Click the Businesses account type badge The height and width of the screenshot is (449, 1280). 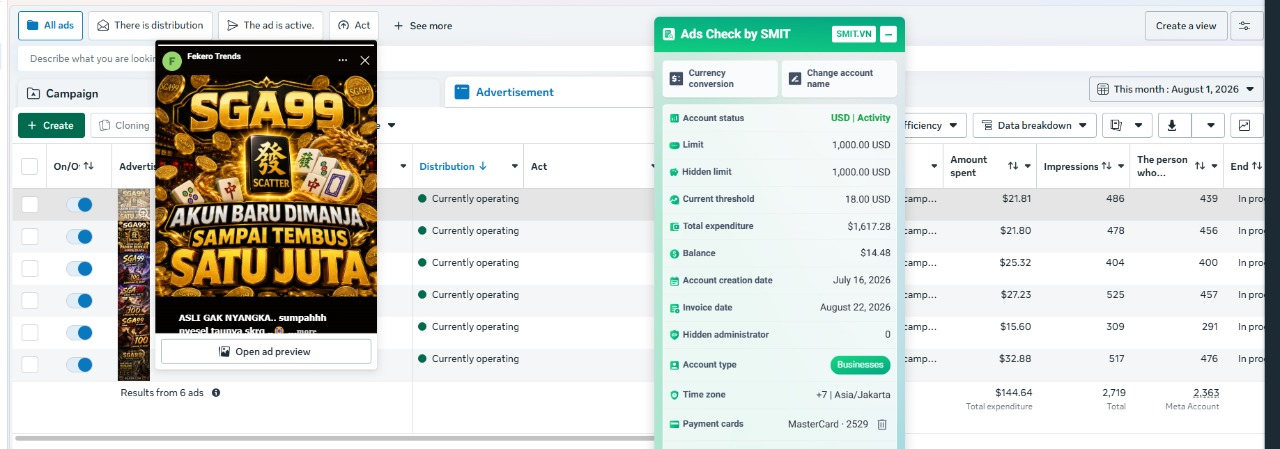click(x=860, y=365)
